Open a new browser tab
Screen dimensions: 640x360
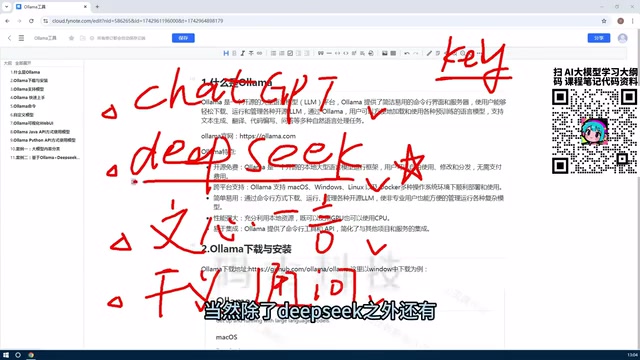click(x=97, y=7)
